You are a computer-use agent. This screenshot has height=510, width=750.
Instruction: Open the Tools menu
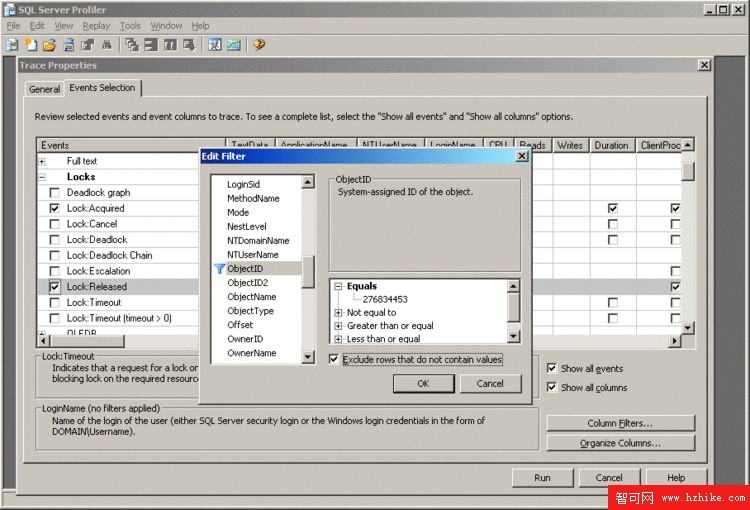coord(130,26)
